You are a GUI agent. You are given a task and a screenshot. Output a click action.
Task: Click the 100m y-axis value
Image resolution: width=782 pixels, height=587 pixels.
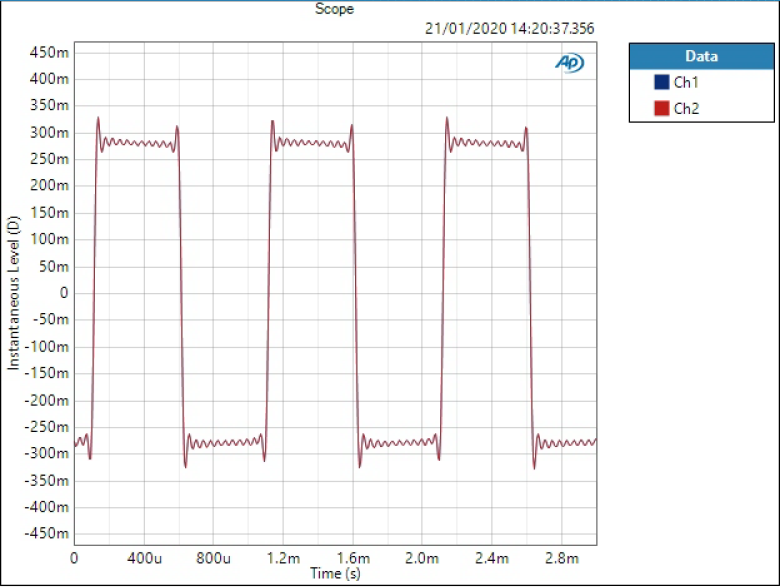click(x=49, y=239)
